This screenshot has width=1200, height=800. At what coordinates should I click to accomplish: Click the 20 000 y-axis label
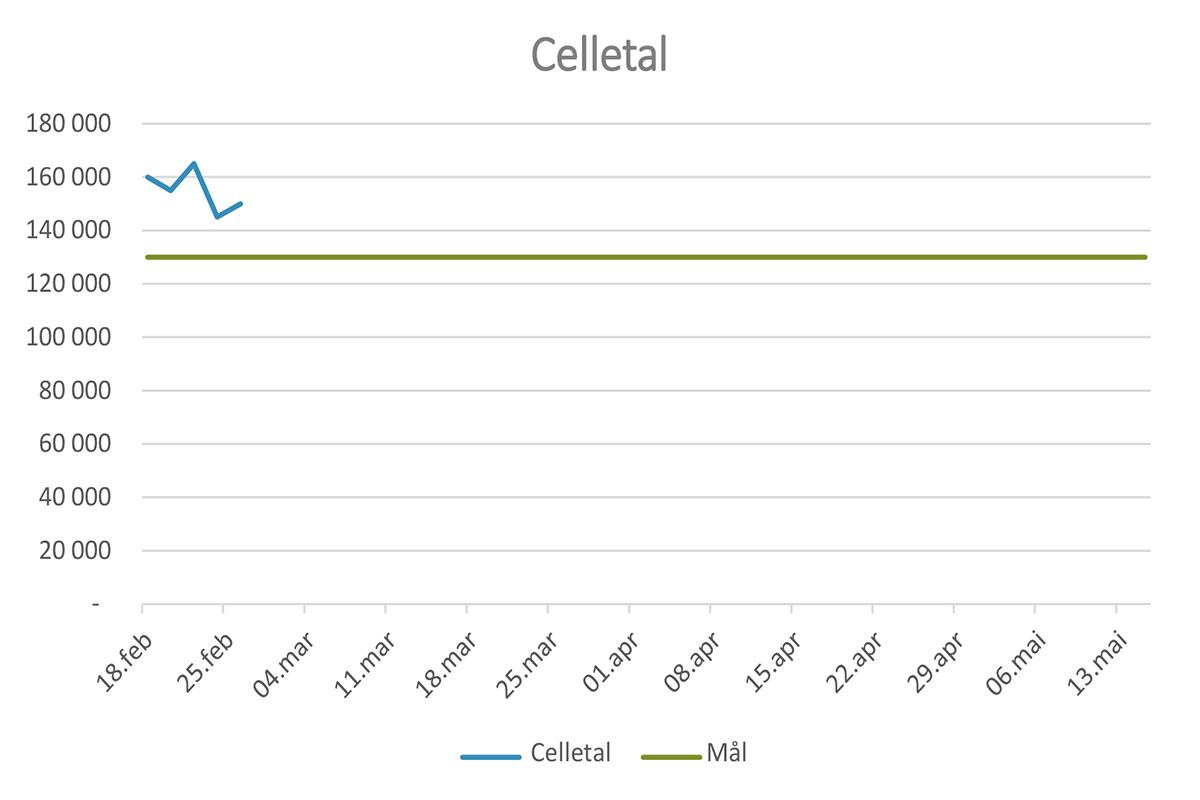coord(76,551)
